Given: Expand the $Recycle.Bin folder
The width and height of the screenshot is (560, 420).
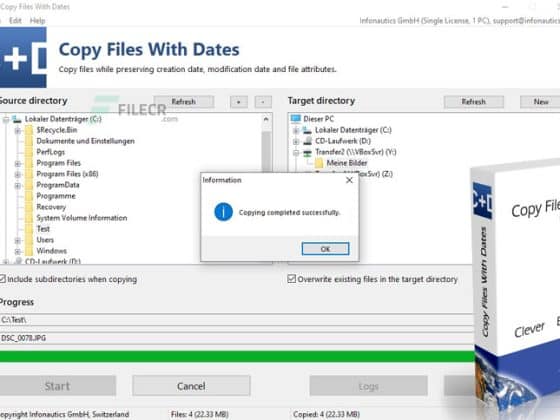Looking at the screenshot, I should [18, 130].
